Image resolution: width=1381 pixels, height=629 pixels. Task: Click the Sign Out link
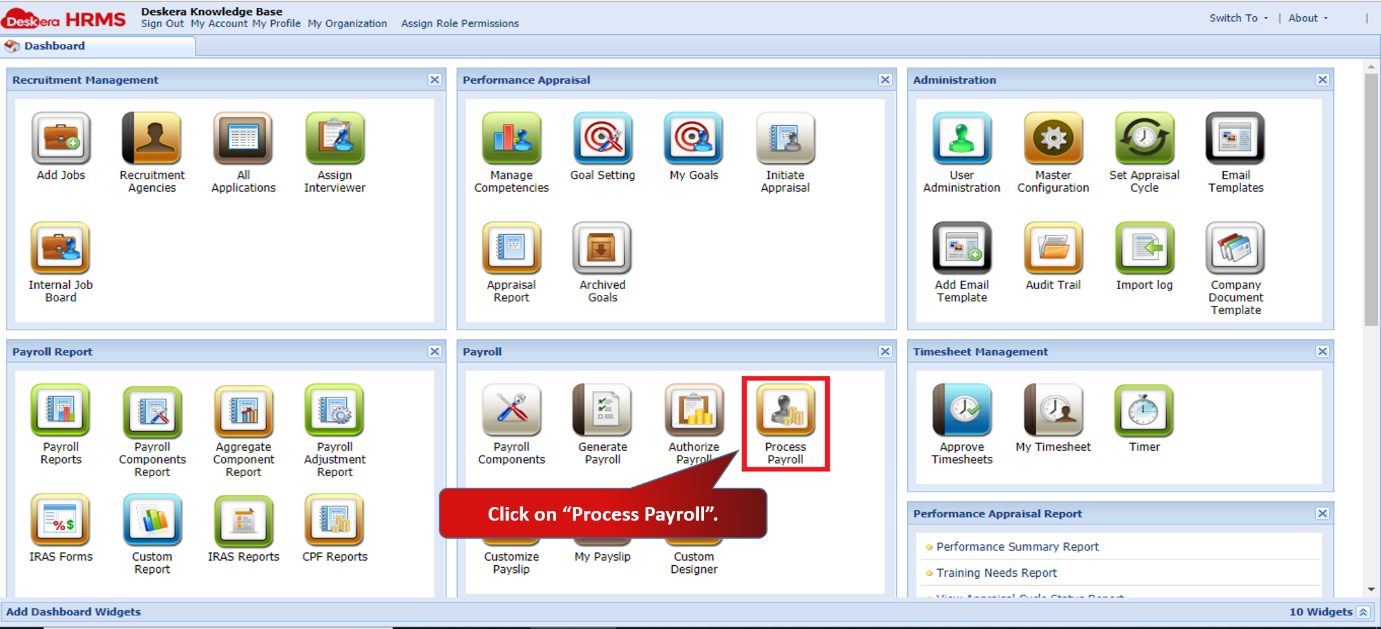click(x=162, y=24)
